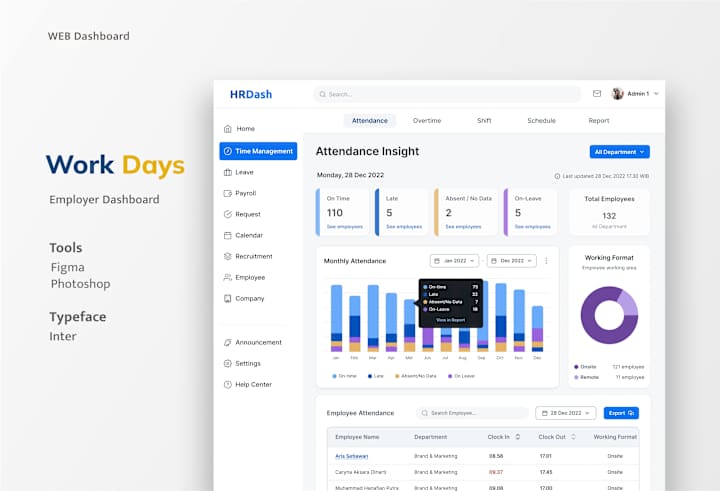Image resolution: width=720 pixels, height=491 pixels.
Task: Click the Export button
Action: coord(621,413)
